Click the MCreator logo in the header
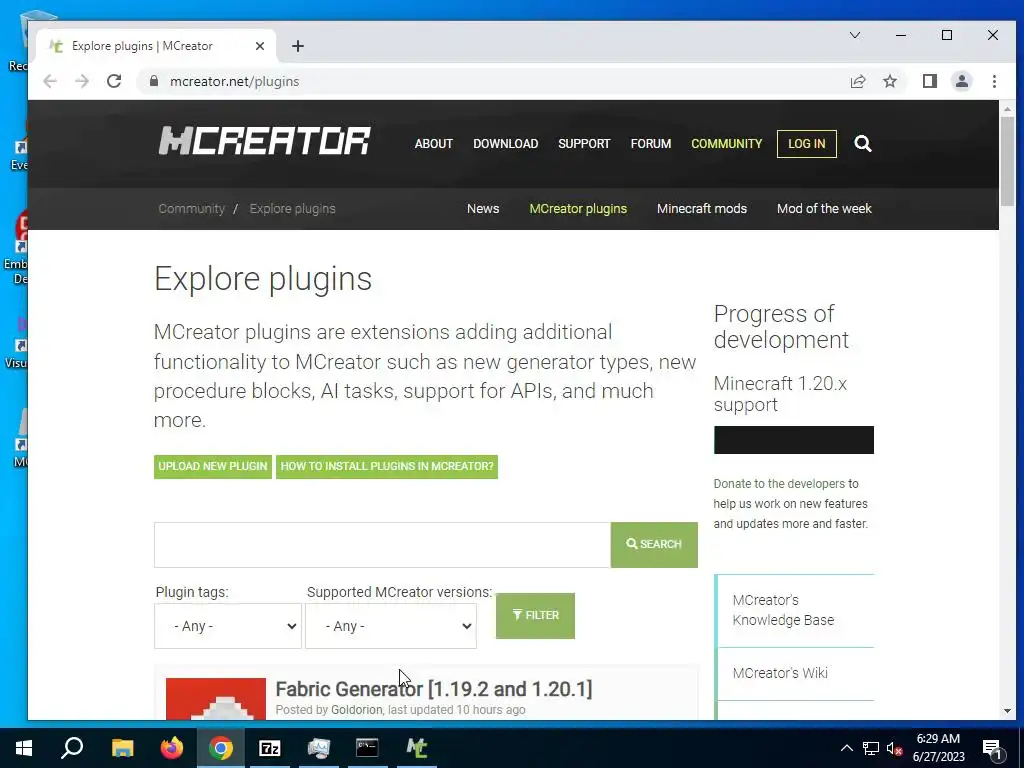Screen dimensions: 1024x768 [x=264, y=140]
